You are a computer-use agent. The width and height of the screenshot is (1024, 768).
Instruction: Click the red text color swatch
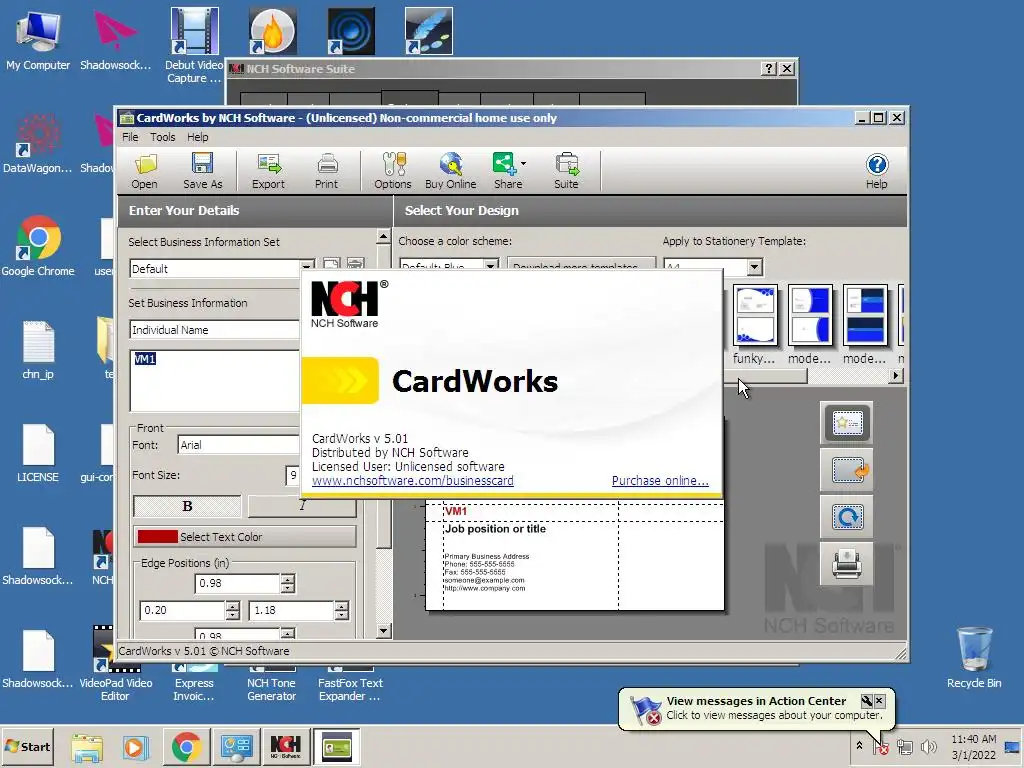157,537
